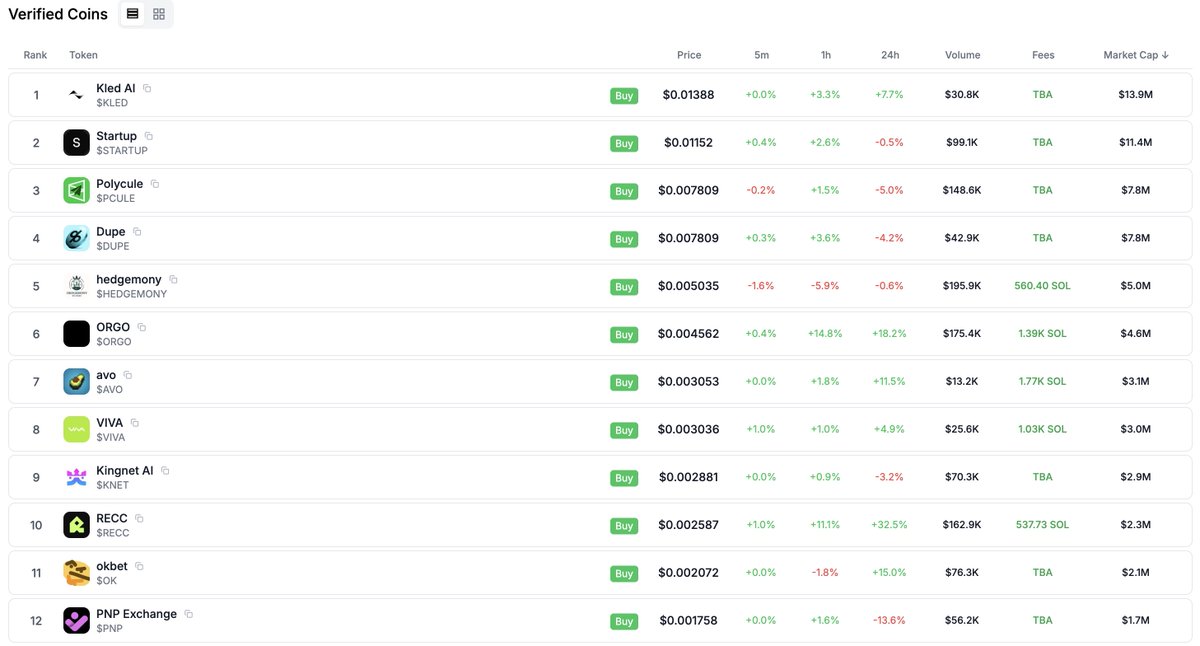
Task: Open the Startup token logo
Action: pos(77,143)
